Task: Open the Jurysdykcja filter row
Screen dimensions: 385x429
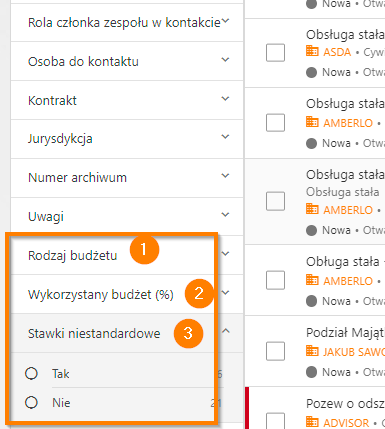Action: [x=127, y=139]
